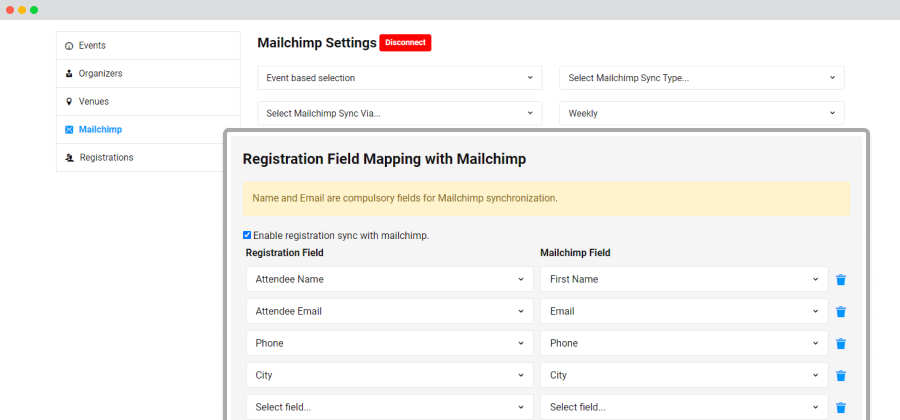Delete the Attendee Name mapping row
The image size is (900, 420).
tap(841, 279)
